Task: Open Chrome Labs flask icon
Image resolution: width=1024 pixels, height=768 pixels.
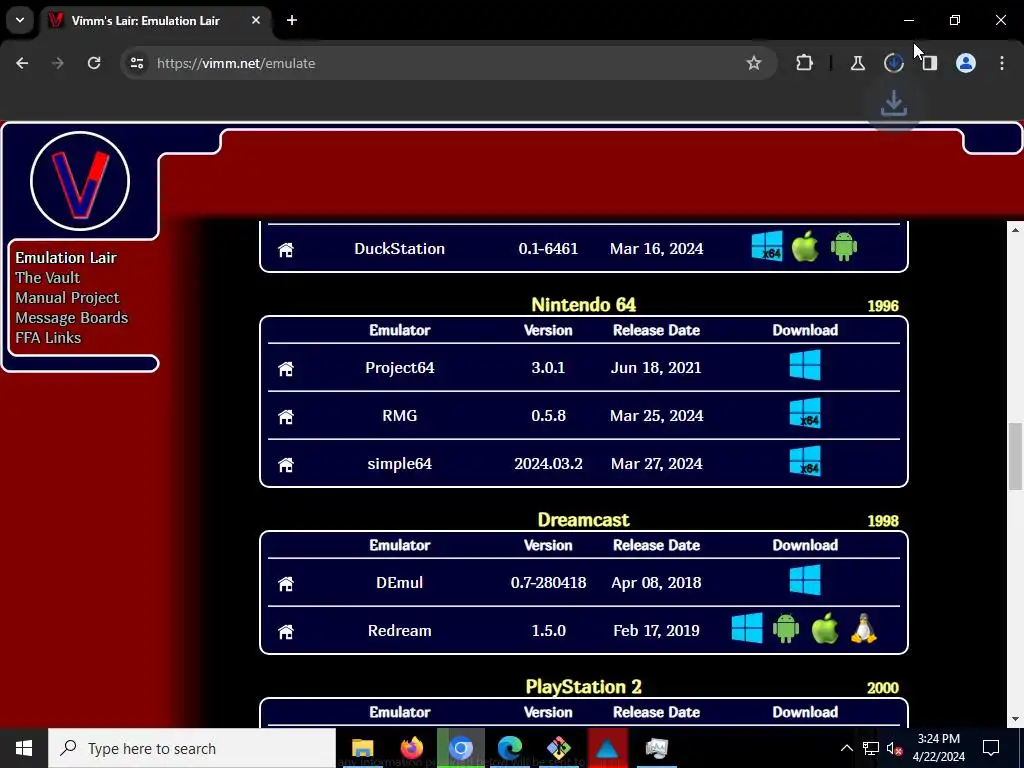Action: [x=857, y=63]
